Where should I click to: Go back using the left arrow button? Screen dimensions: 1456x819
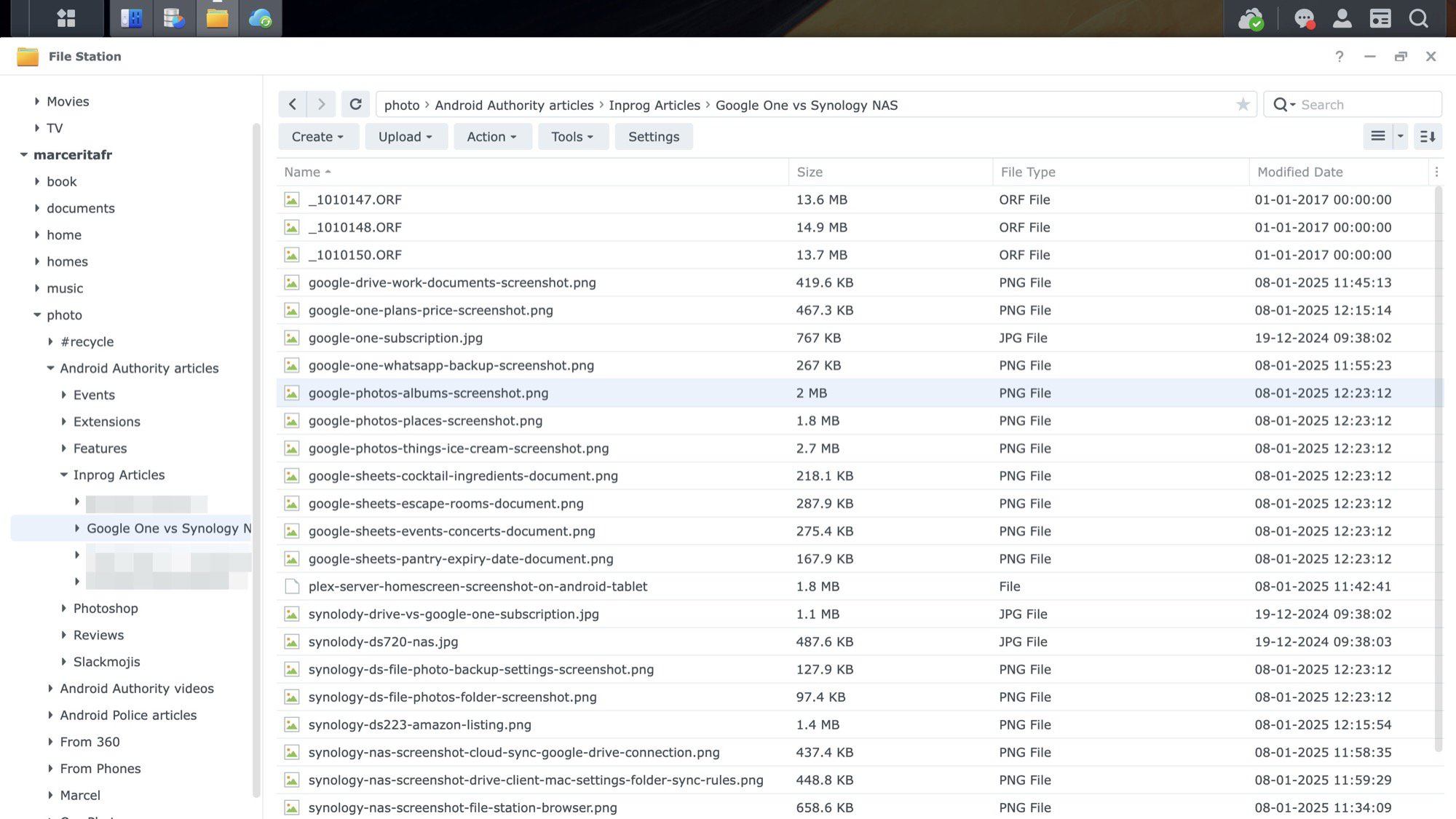point(293,104)
